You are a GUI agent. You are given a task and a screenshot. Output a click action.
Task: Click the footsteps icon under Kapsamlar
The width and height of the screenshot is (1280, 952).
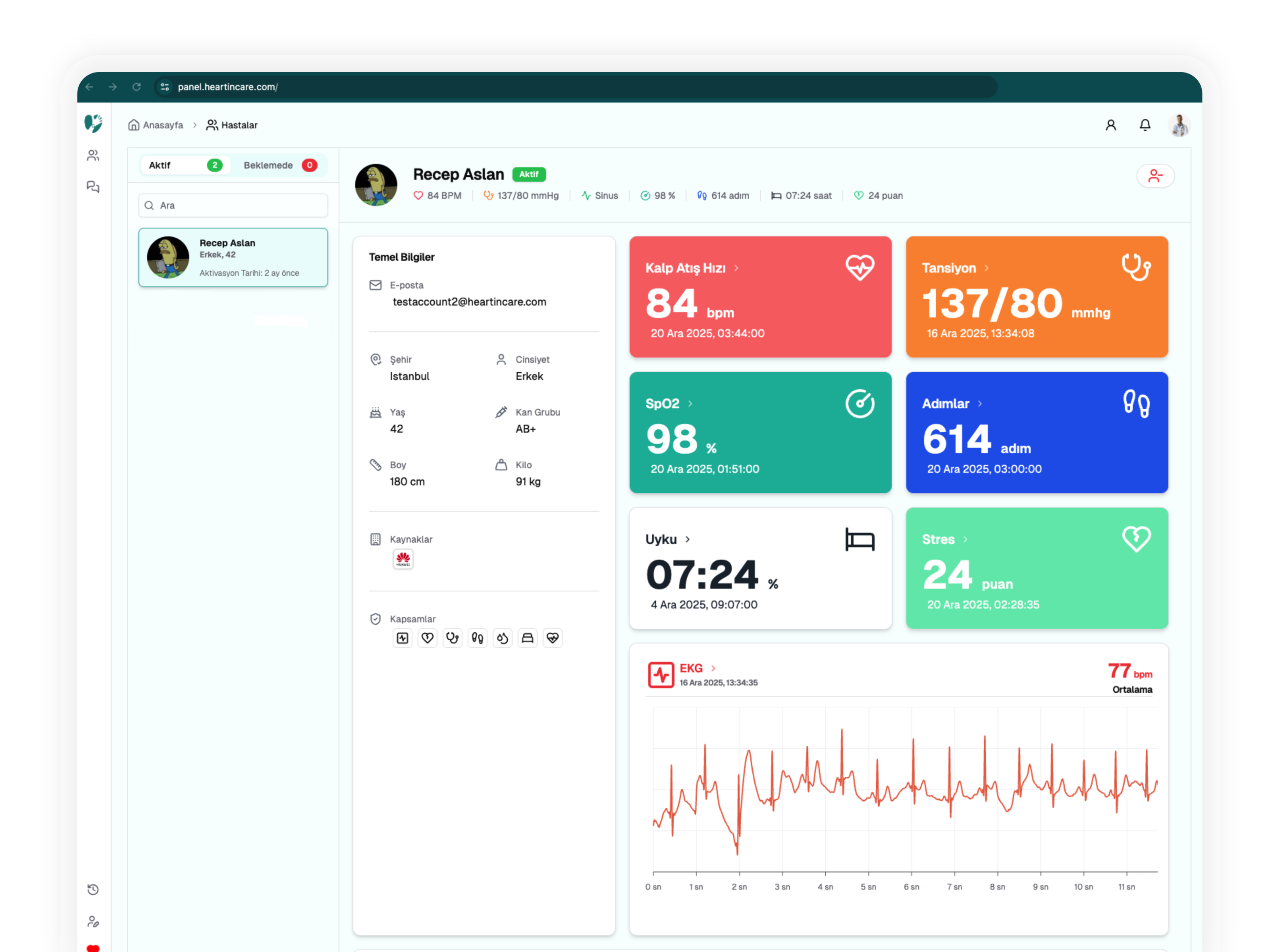478,638
